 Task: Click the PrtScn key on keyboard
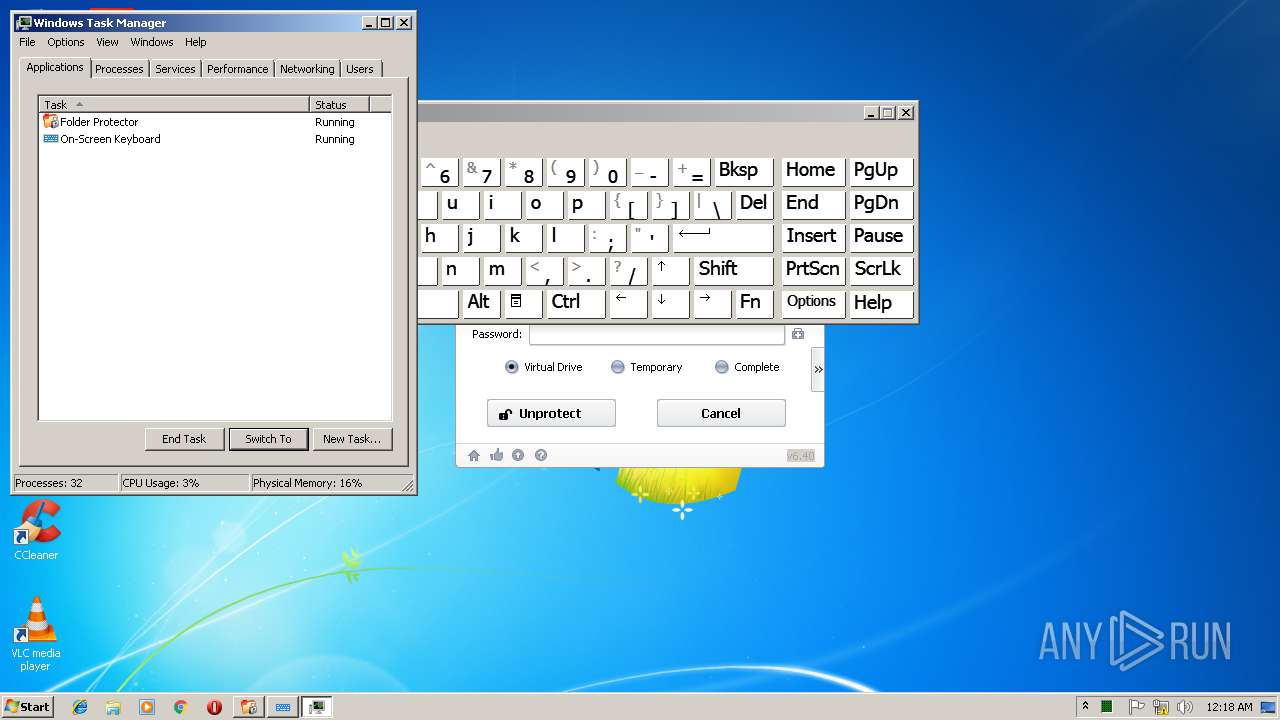click(813, 270)
